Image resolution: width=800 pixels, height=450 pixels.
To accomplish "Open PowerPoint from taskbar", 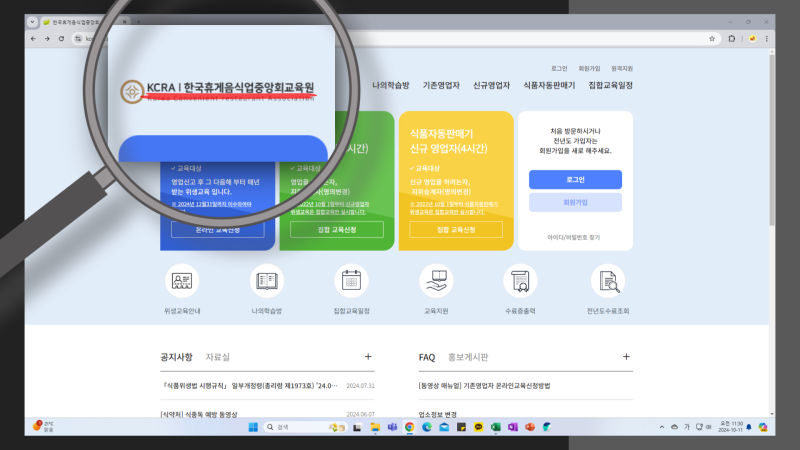I will (x=530, y=427).
